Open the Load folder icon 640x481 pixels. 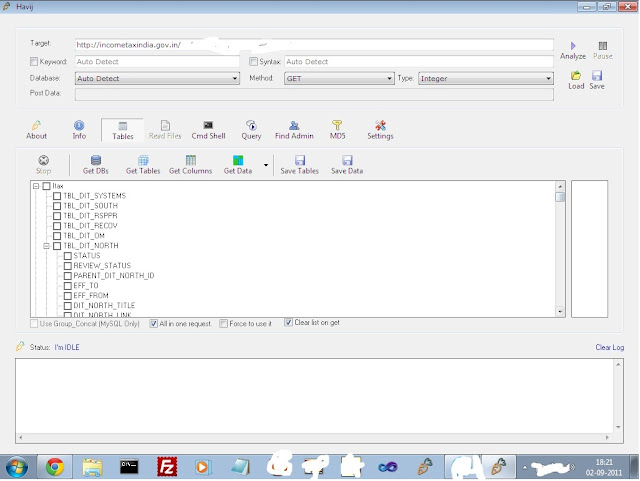click(x=576, y=75)
